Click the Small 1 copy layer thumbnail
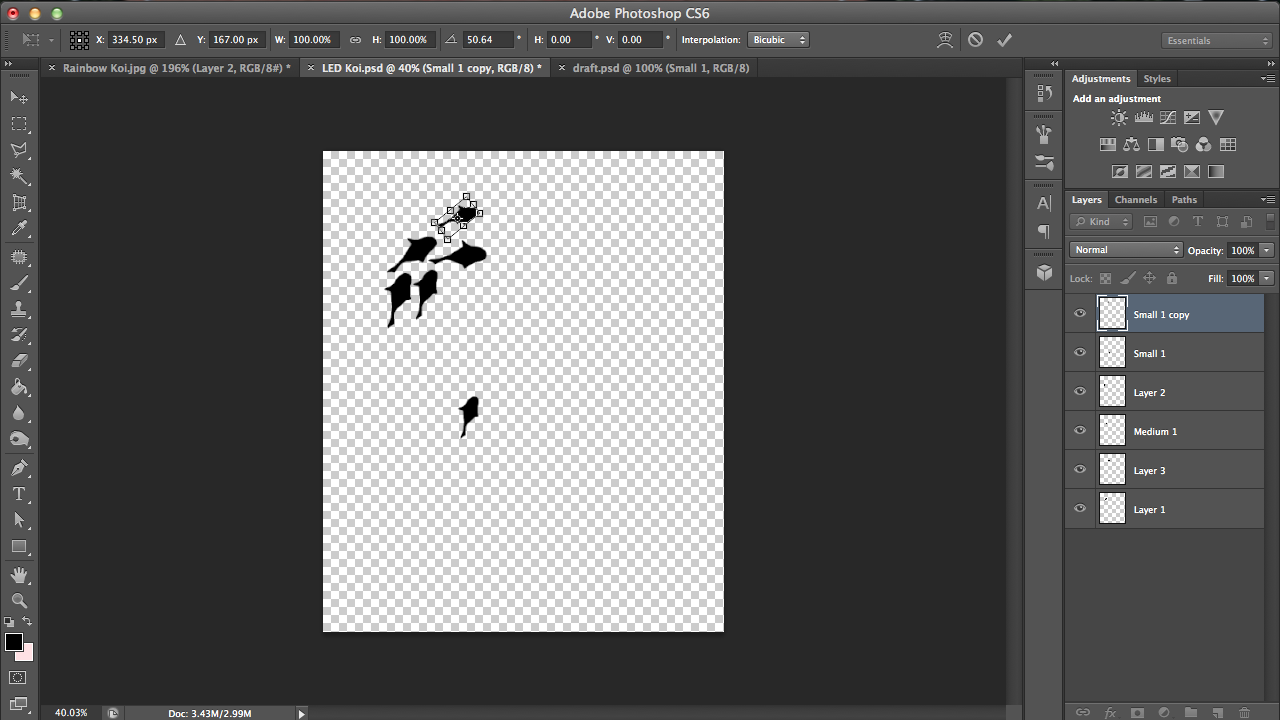The width and height of the screenshot is (1280, 720). pyautogui.click(x=1112, y=313)
